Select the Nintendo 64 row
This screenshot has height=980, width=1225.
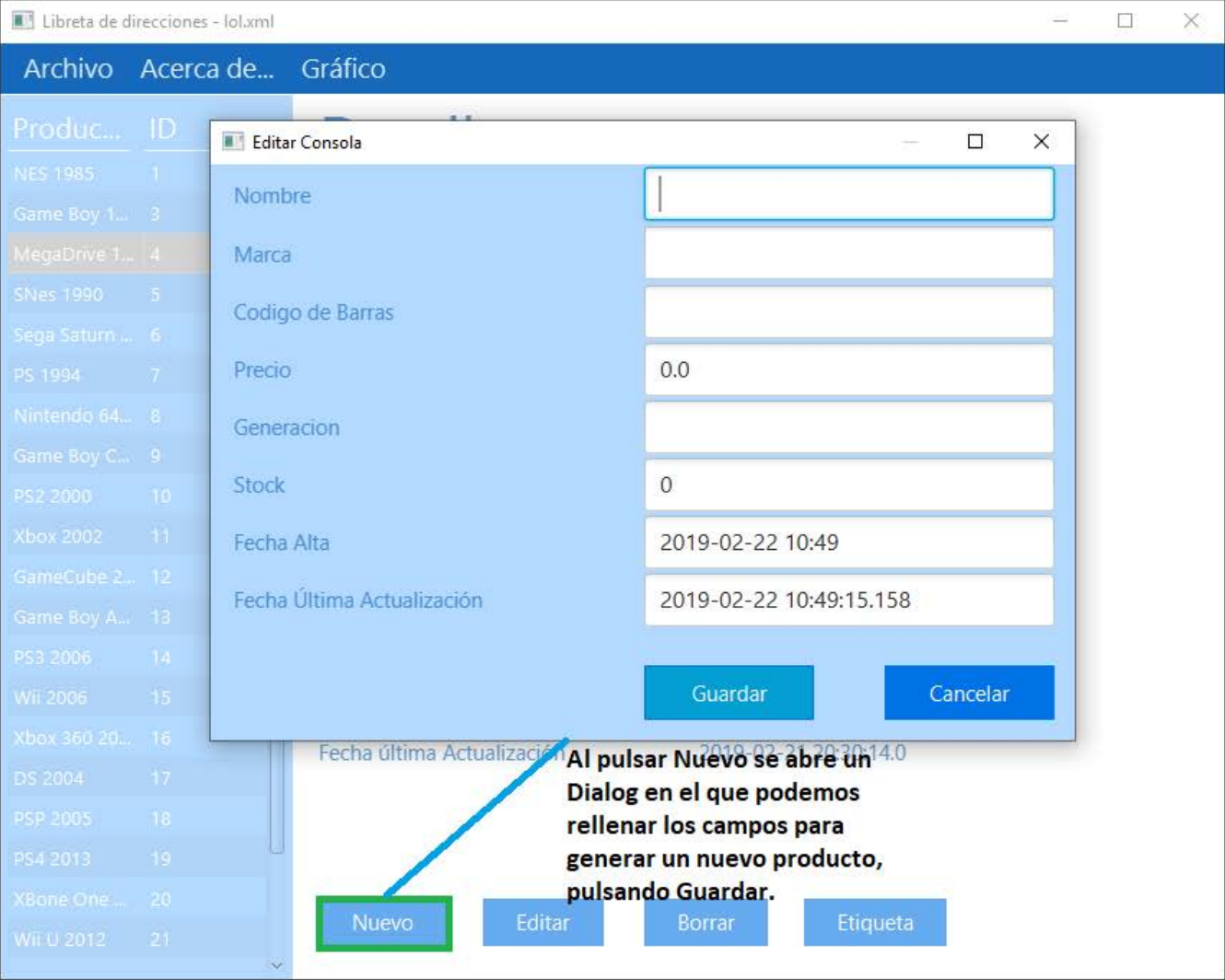pos(109,415)
